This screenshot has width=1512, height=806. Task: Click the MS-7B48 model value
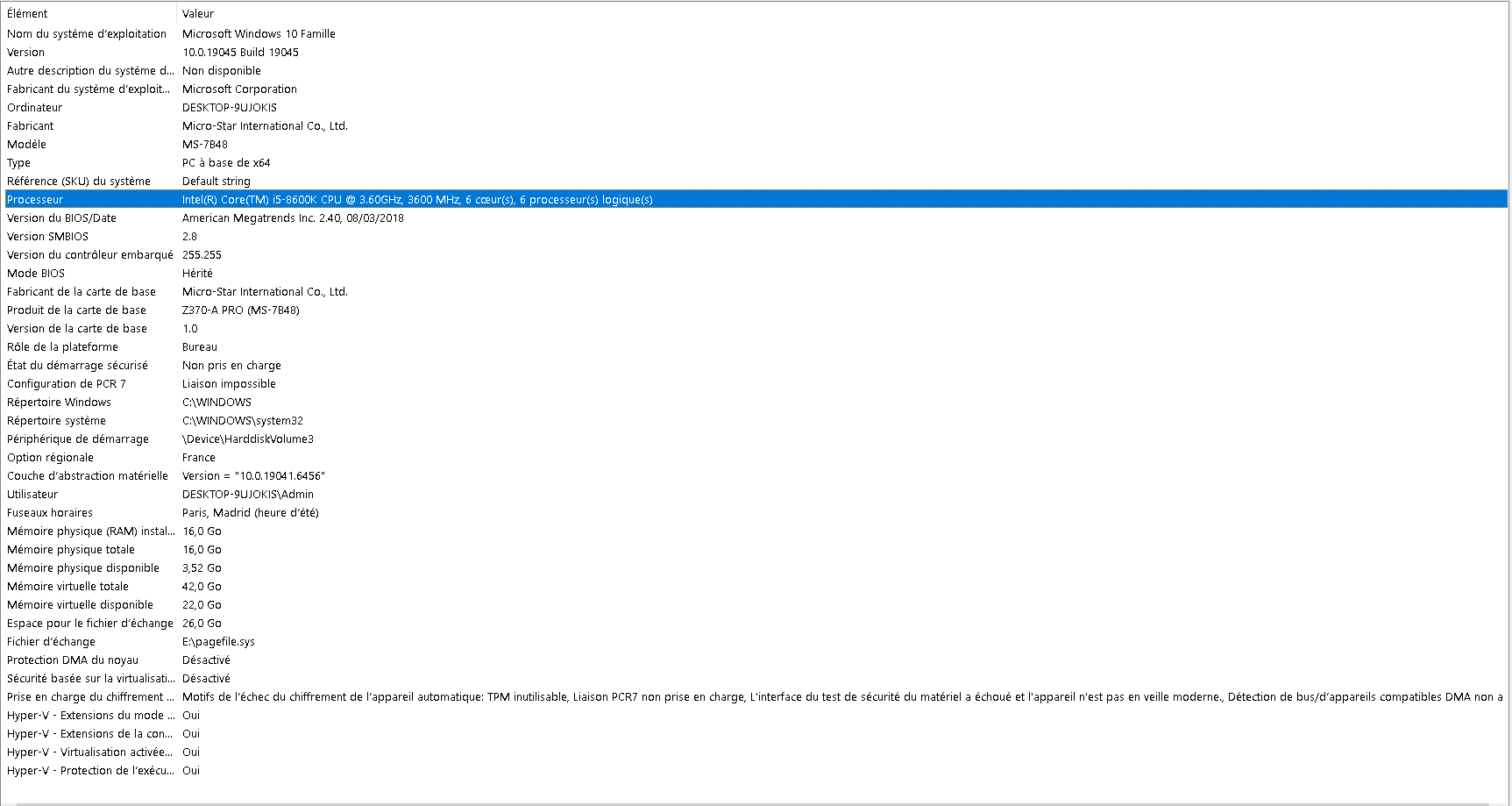tap(205, 144)
